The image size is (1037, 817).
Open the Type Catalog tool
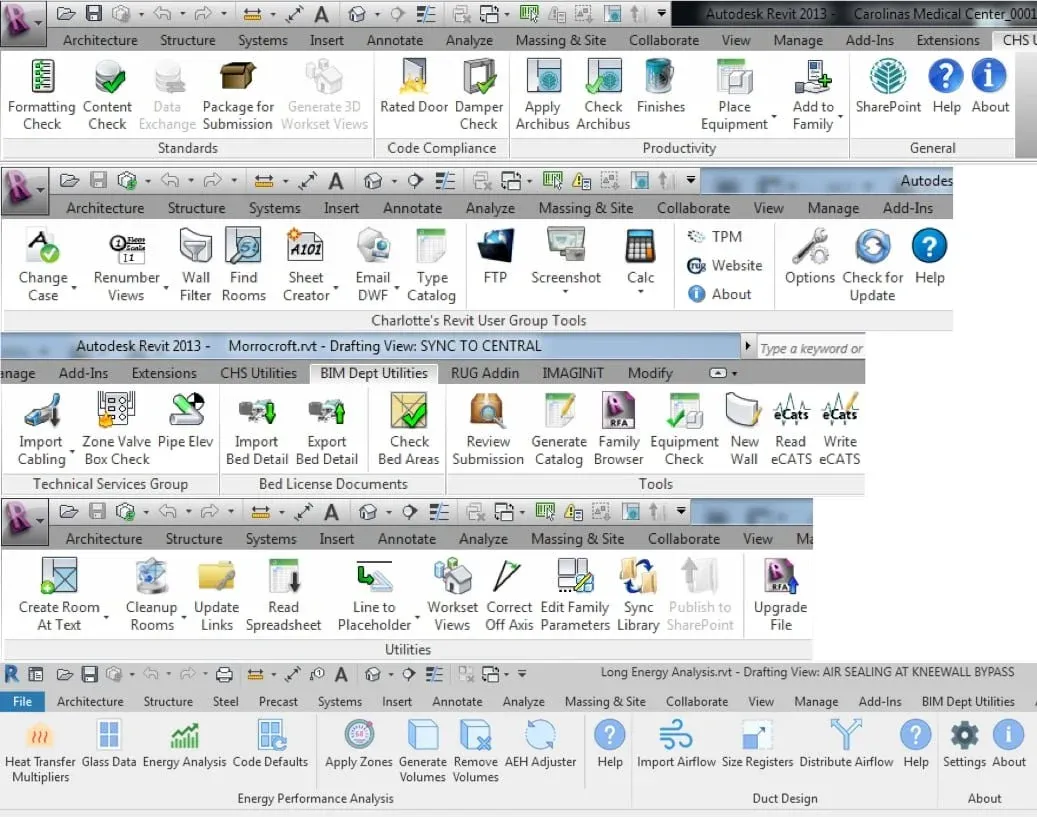click(x=432, y=265)
